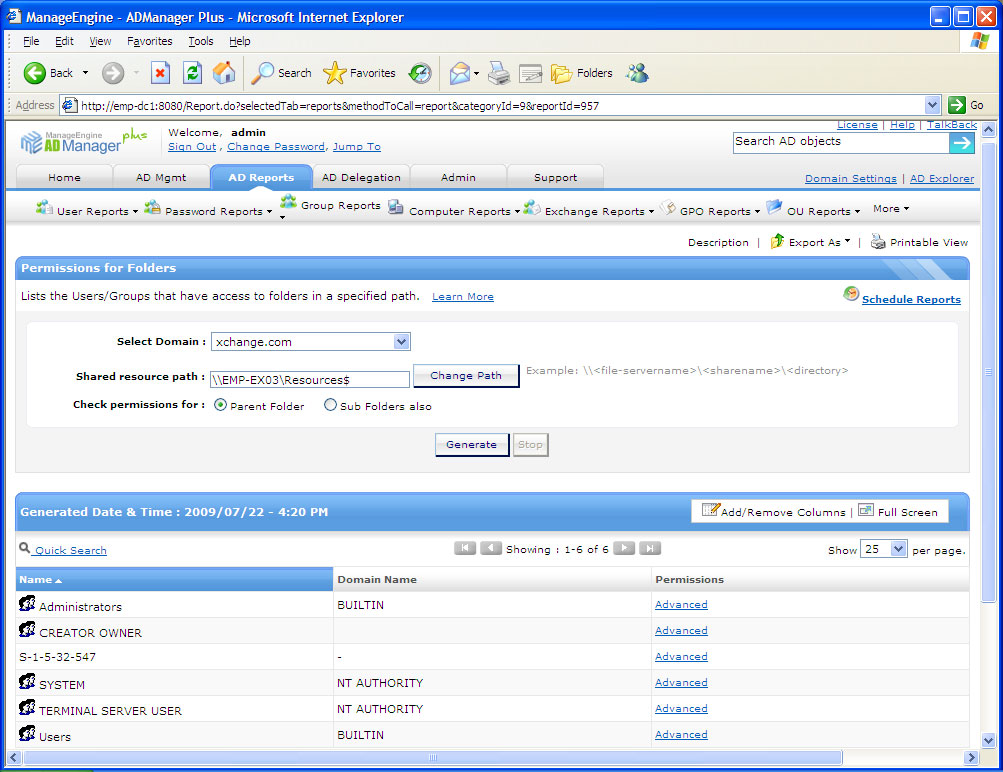Open the Admin tab

pyautogui.click(x=458, y=177)
